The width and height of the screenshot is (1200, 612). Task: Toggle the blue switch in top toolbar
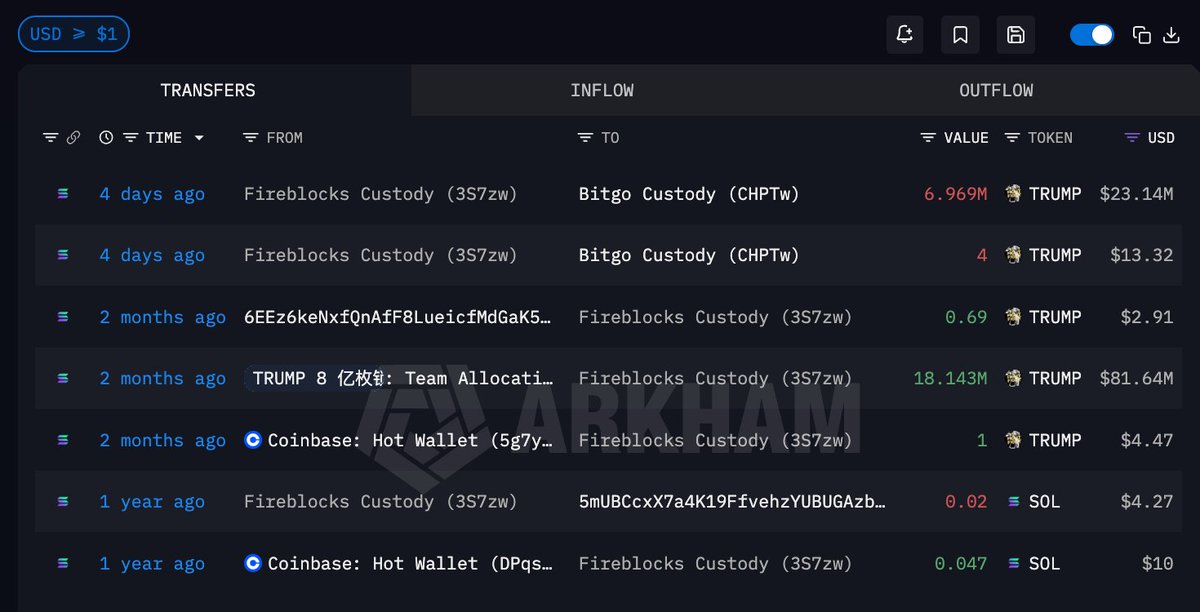coord(1091,35)
